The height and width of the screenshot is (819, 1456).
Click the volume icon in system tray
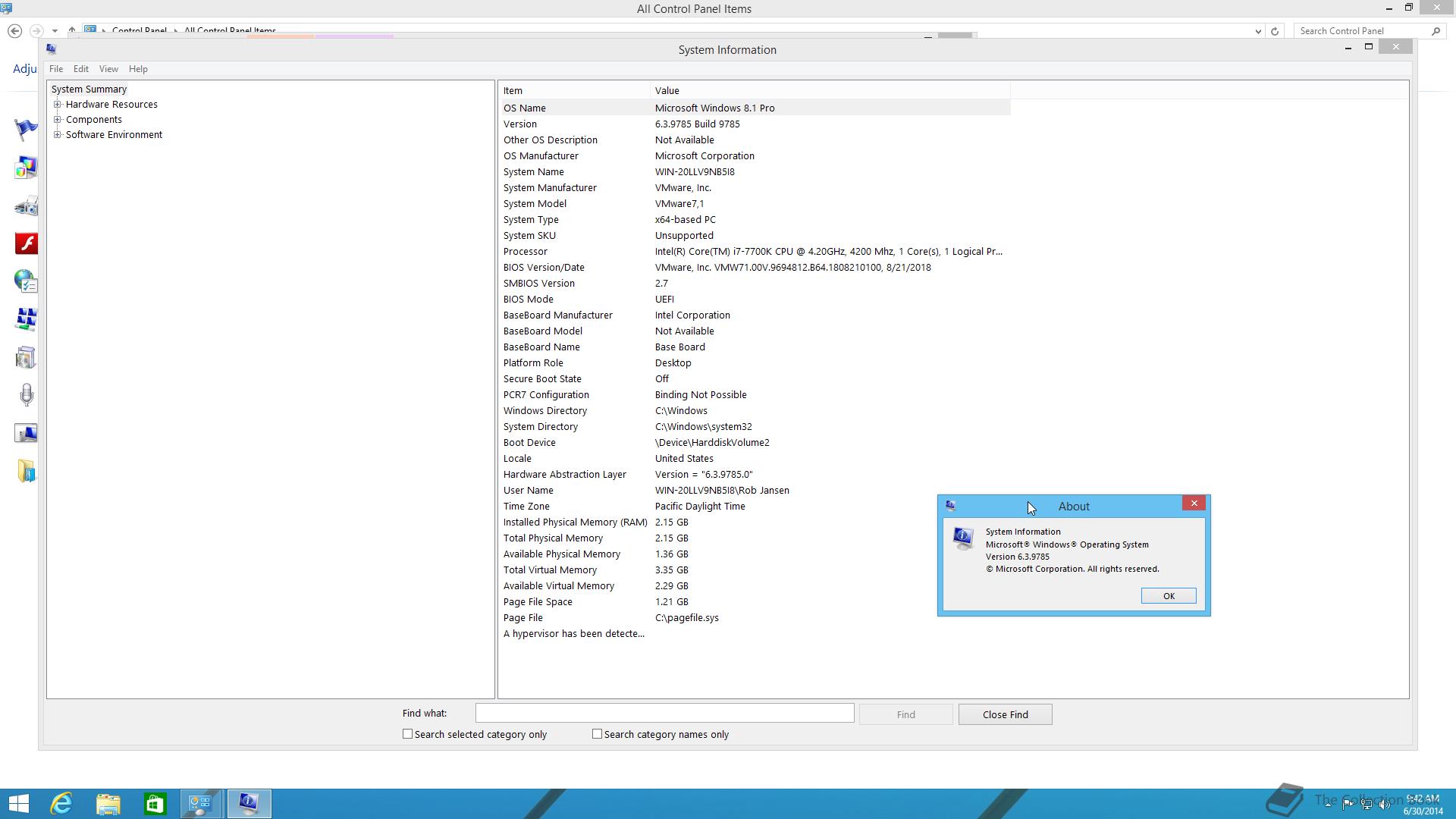click(1385, 805)
